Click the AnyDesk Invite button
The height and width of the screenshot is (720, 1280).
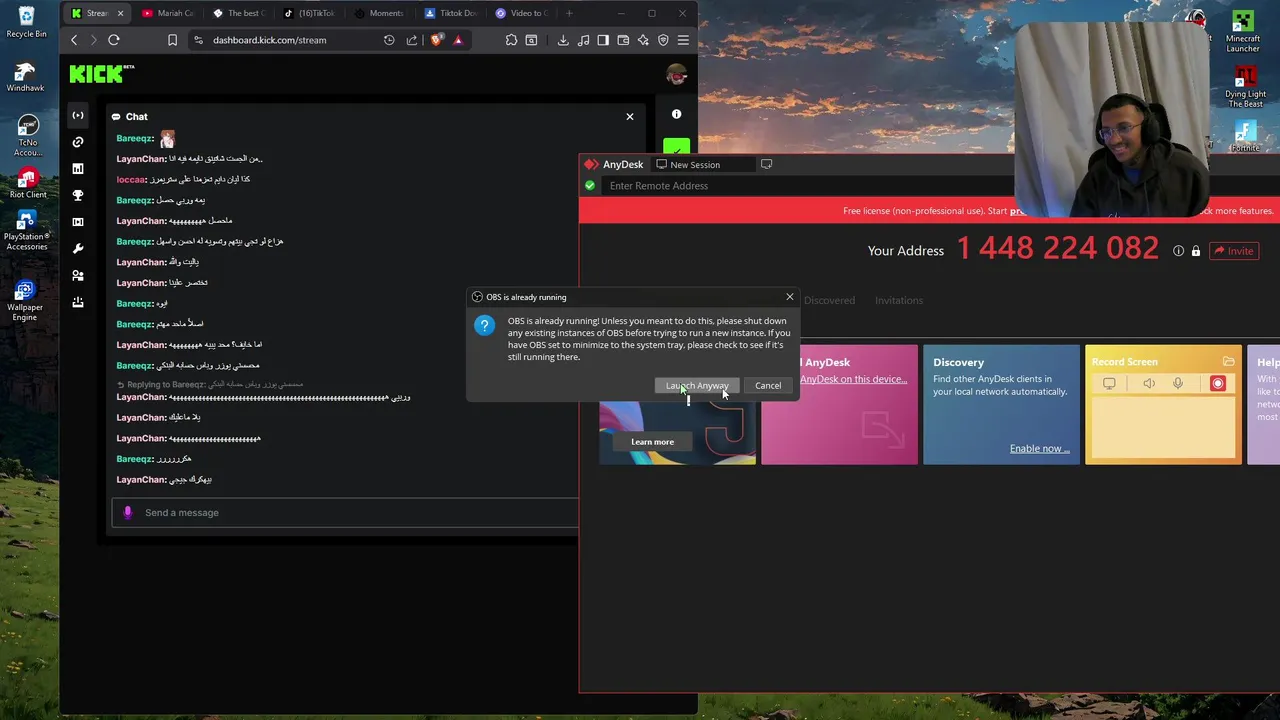pos(1233,251)
